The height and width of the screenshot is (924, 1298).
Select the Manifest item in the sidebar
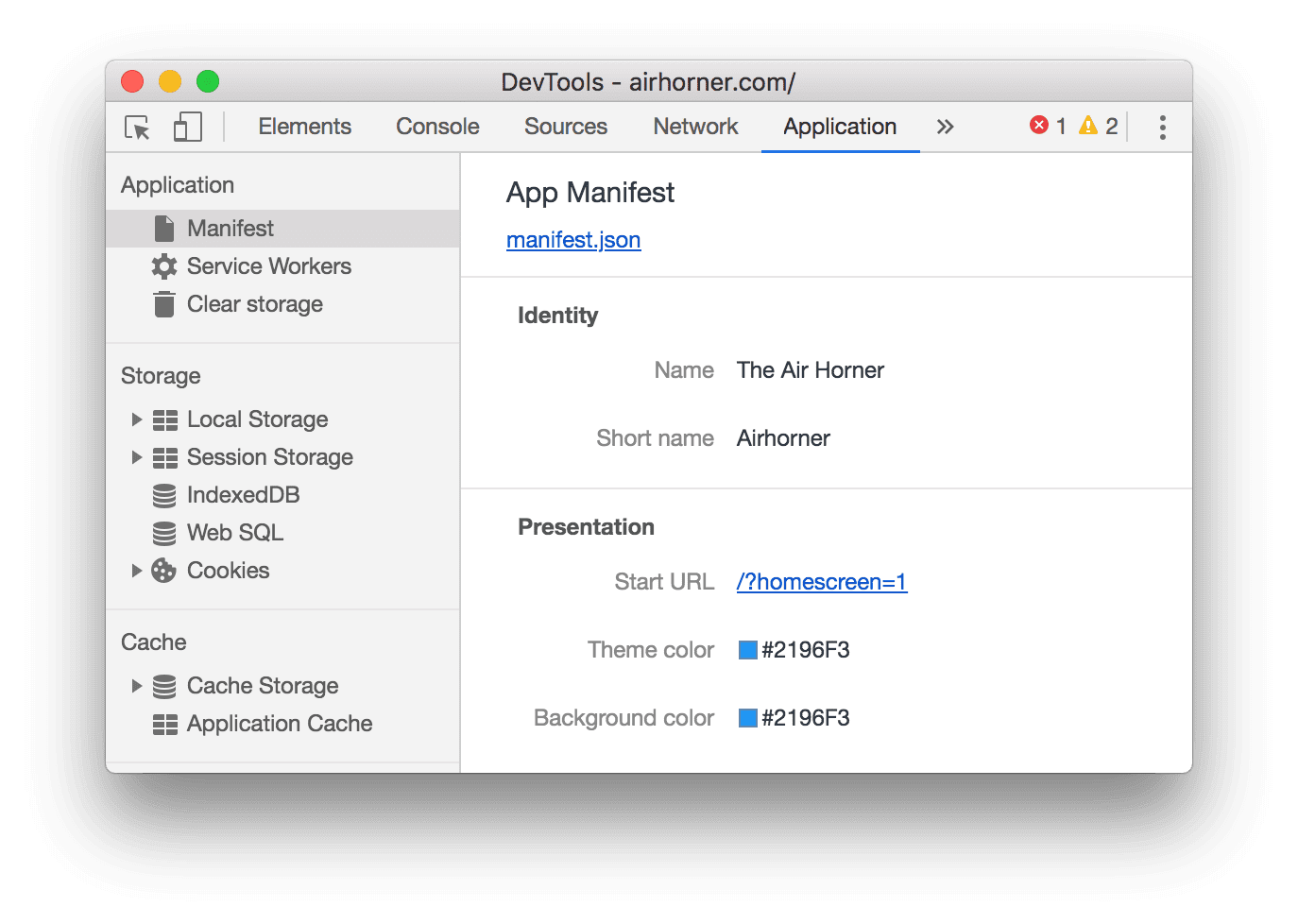230,228
